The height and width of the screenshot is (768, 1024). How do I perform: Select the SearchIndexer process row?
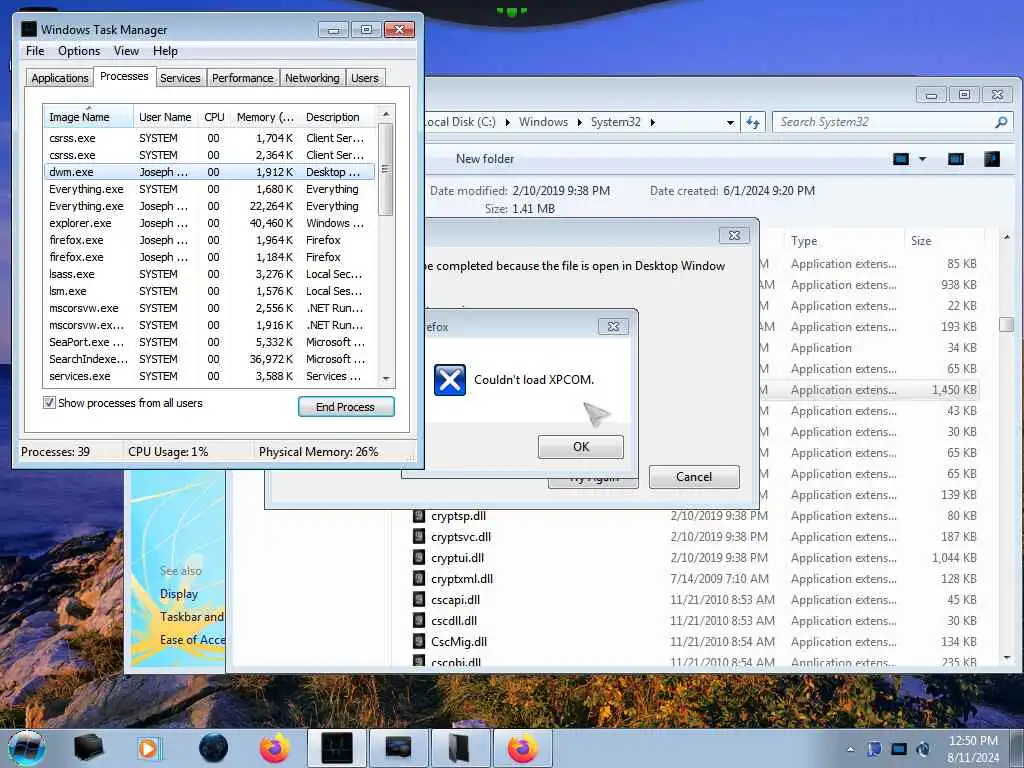pos(209,359)
